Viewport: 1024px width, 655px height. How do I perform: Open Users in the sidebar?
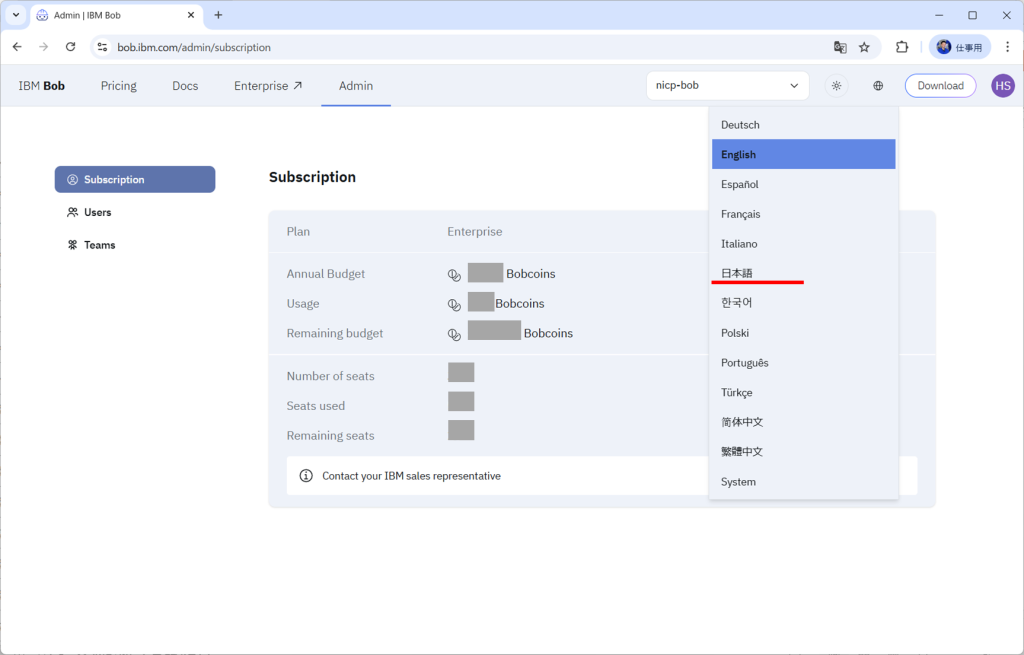(x=89, y=212)
